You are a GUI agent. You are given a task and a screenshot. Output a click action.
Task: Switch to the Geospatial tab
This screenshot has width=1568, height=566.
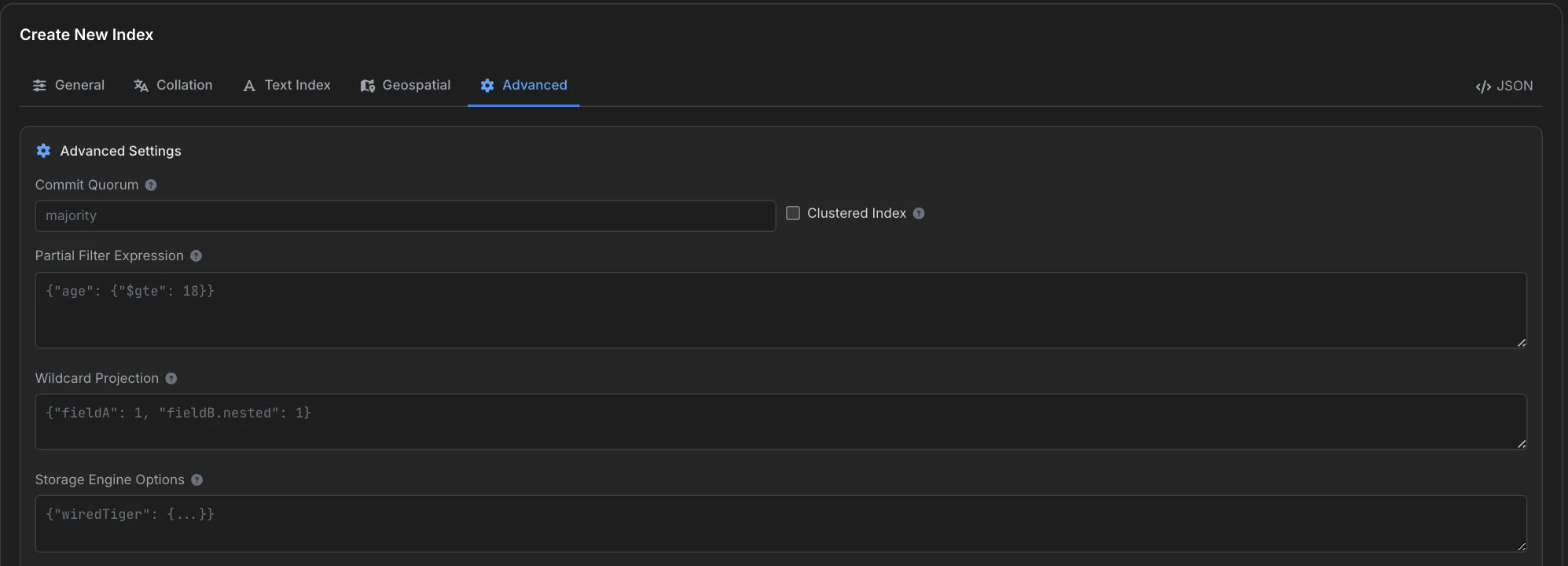tap(405, 85)
